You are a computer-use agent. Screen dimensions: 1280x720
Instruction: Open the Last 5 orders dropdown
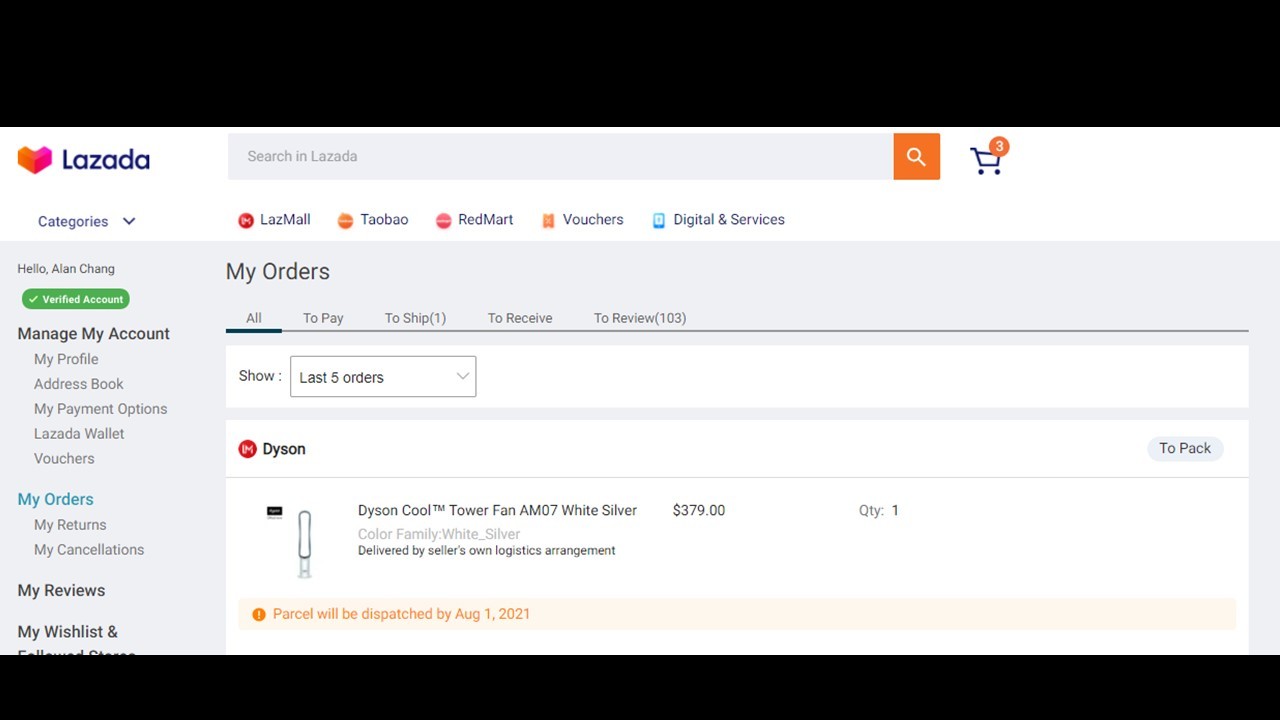pos(383,376)
